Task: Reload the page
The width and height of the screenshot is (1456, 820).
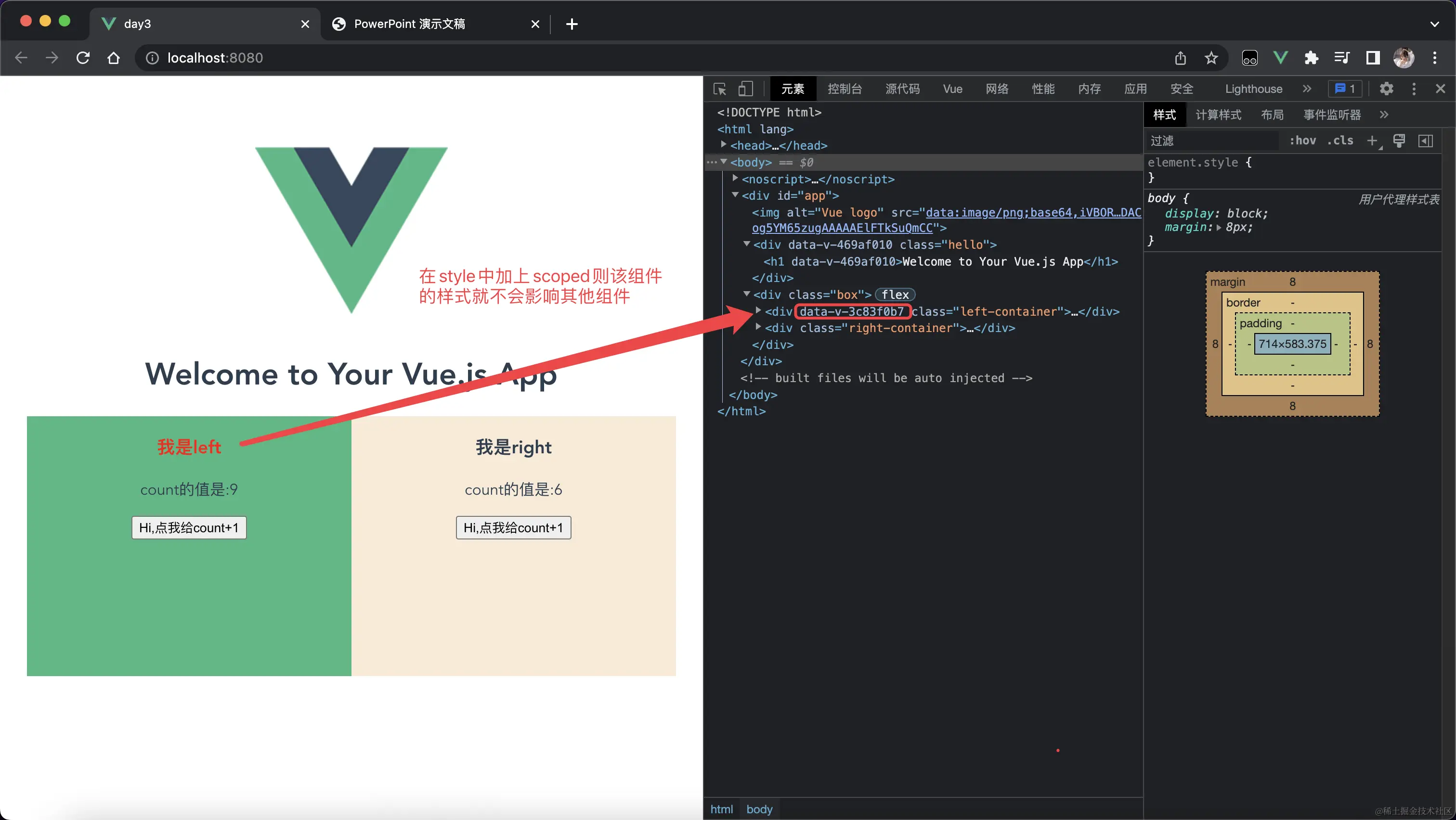Action: coord(83,58)
